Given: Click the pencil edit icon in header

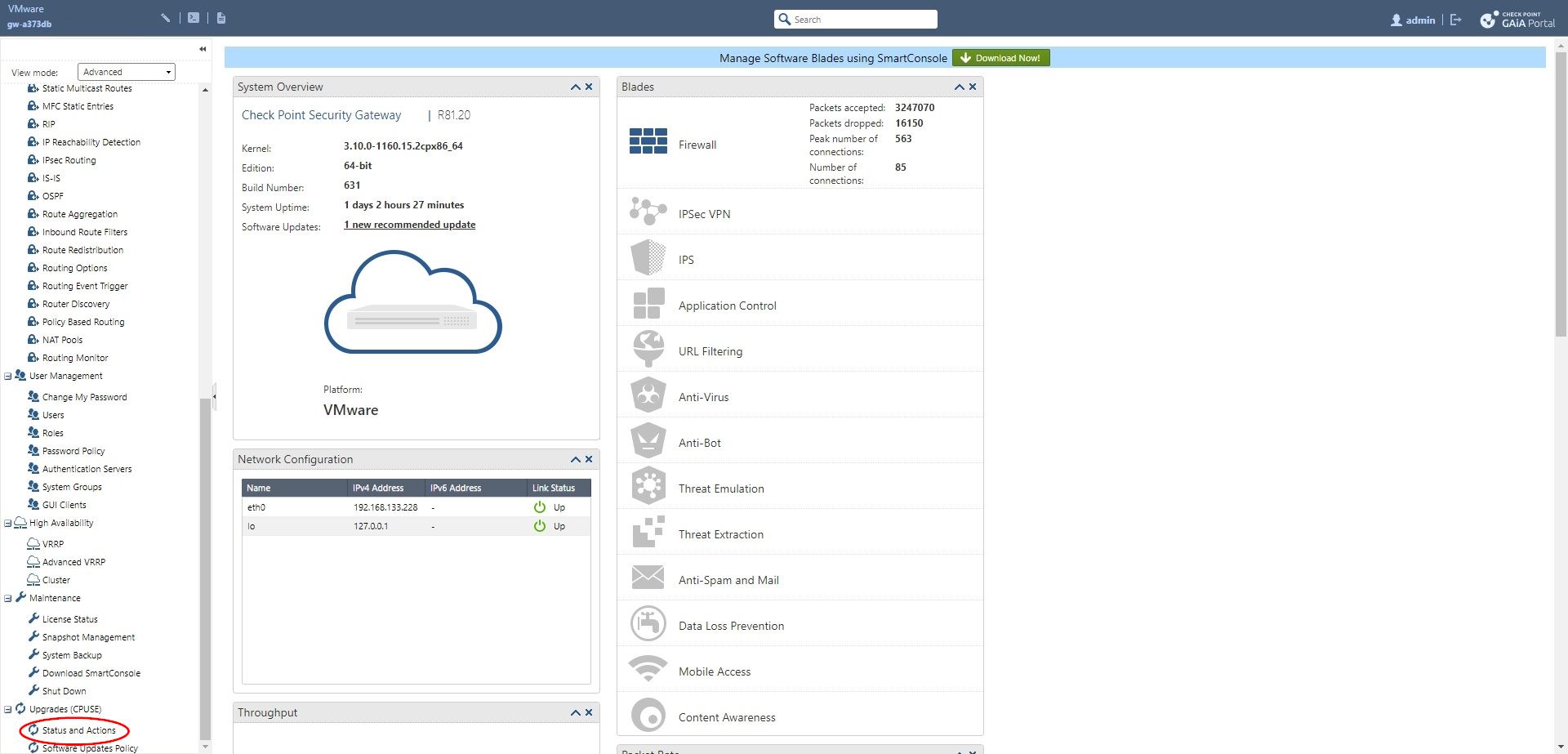Looking at the screenshot, I should [166, 18].
